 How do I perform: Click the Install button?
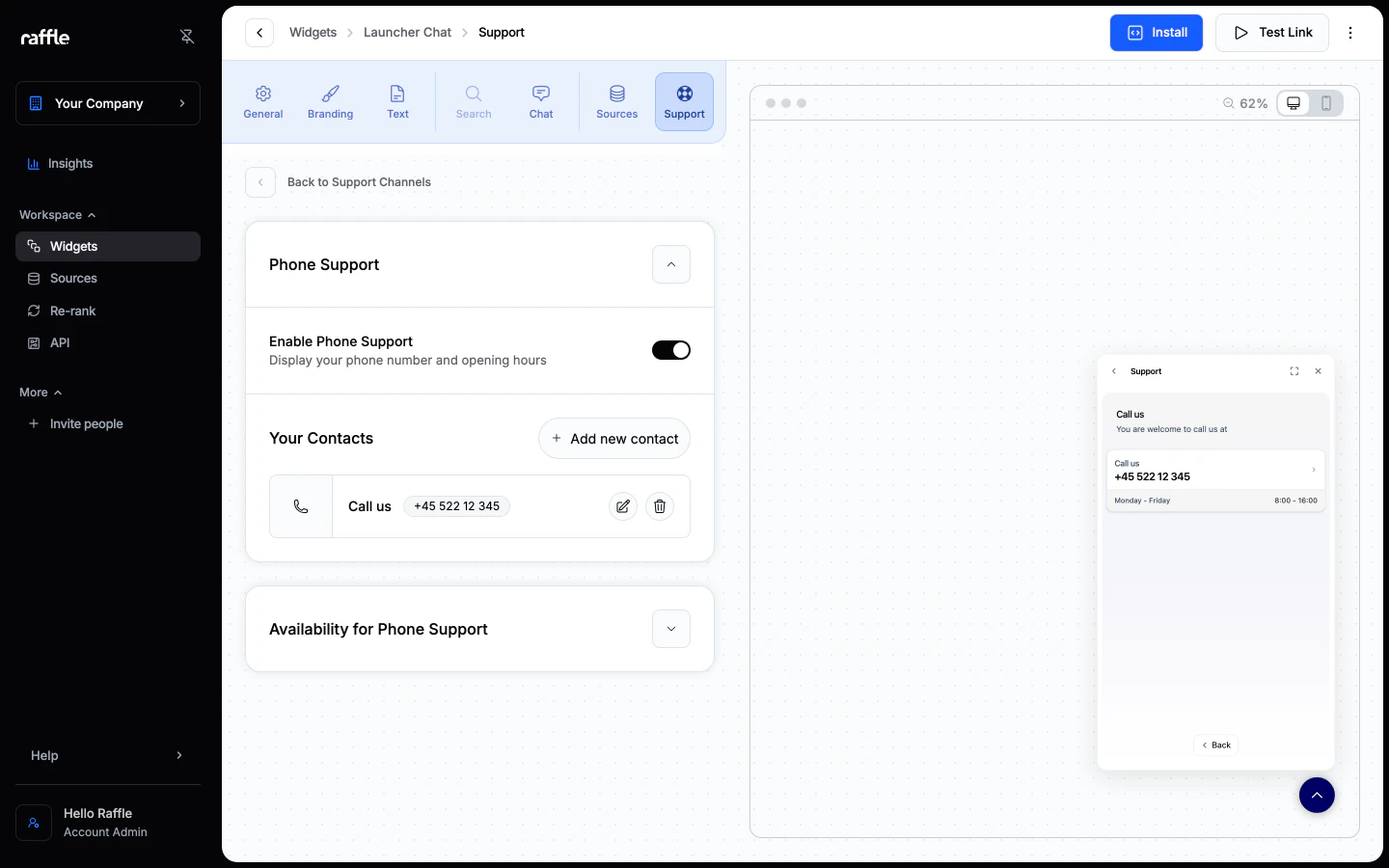pyautogui.click(x=1157, y=33)
